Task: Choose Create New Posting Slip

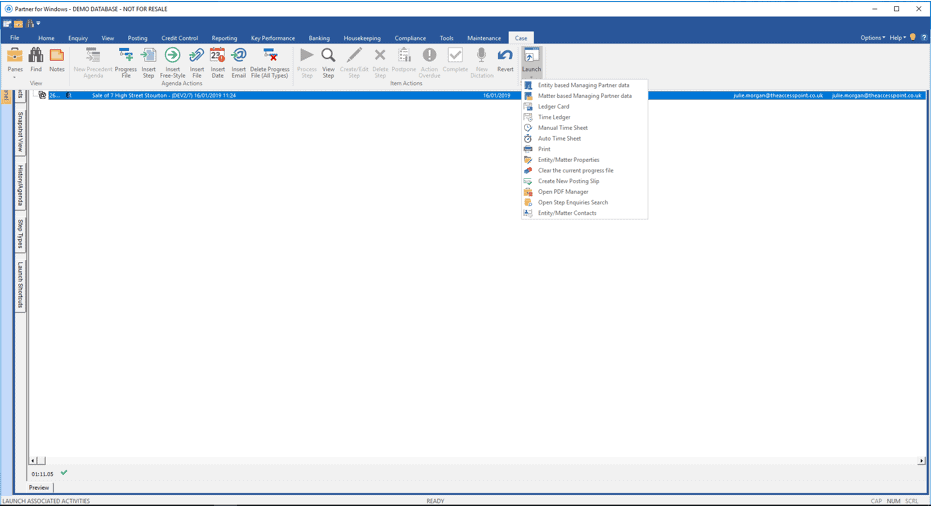Action: pos(568,181)
